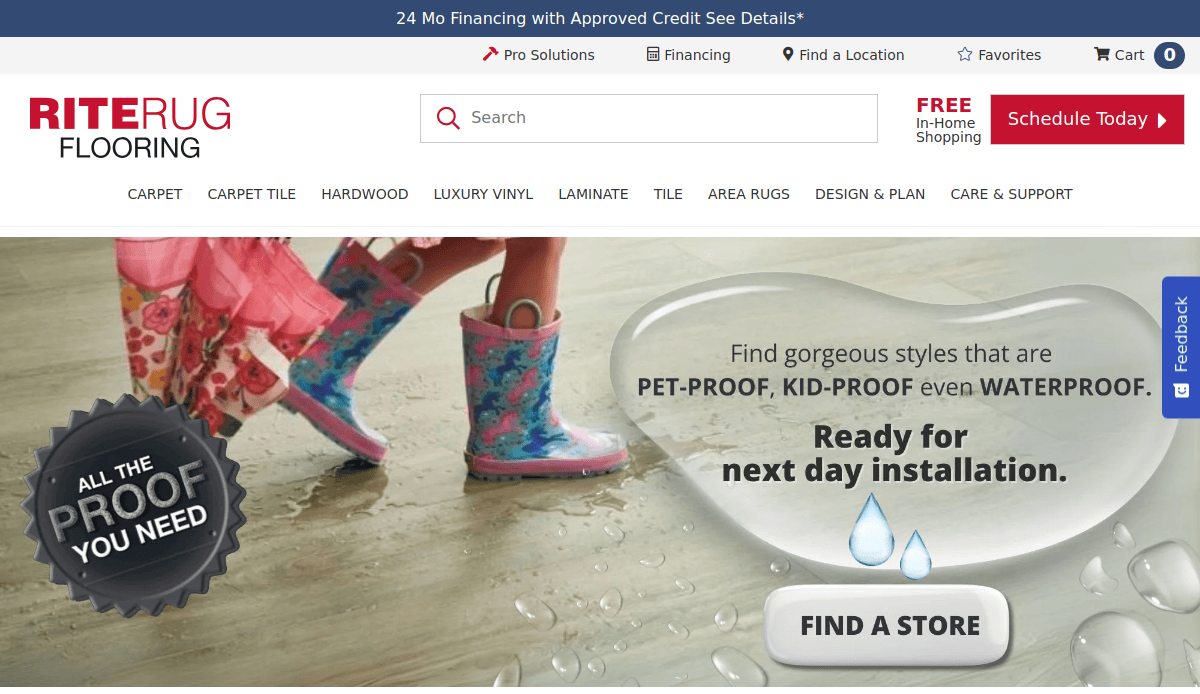Open the LUXURY VINYL menu item

(483, 194)
